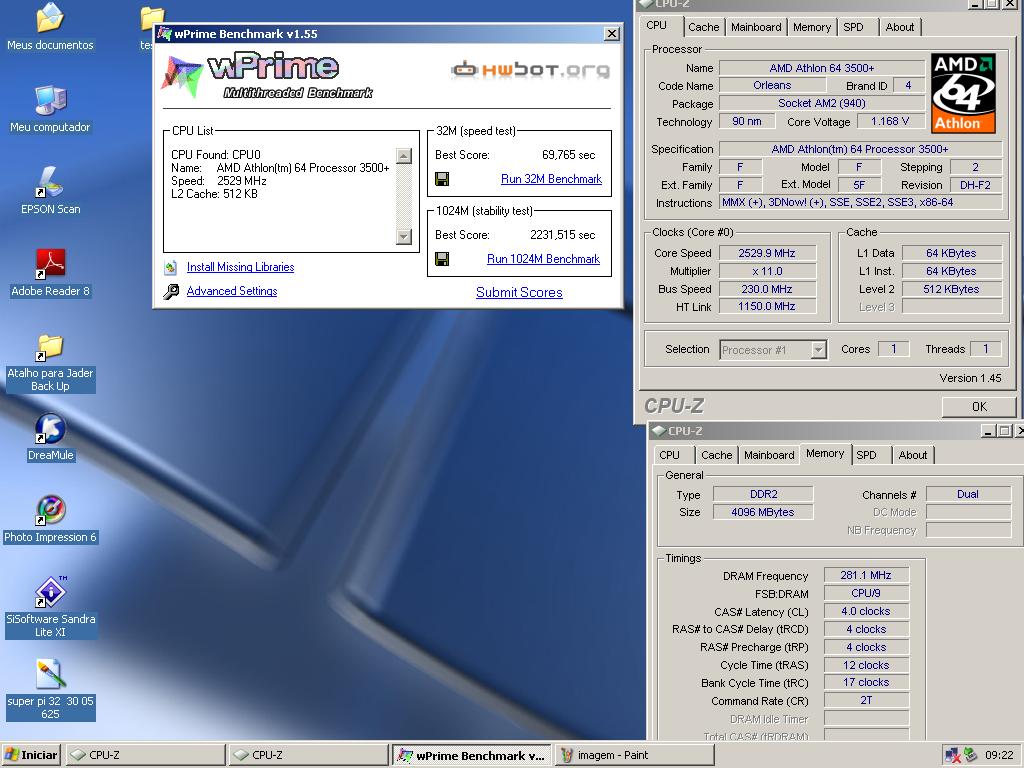Switch to Cache tab in top CPU-Z
This screenshot has width=1024, height=768.
(x=703, y=27)
